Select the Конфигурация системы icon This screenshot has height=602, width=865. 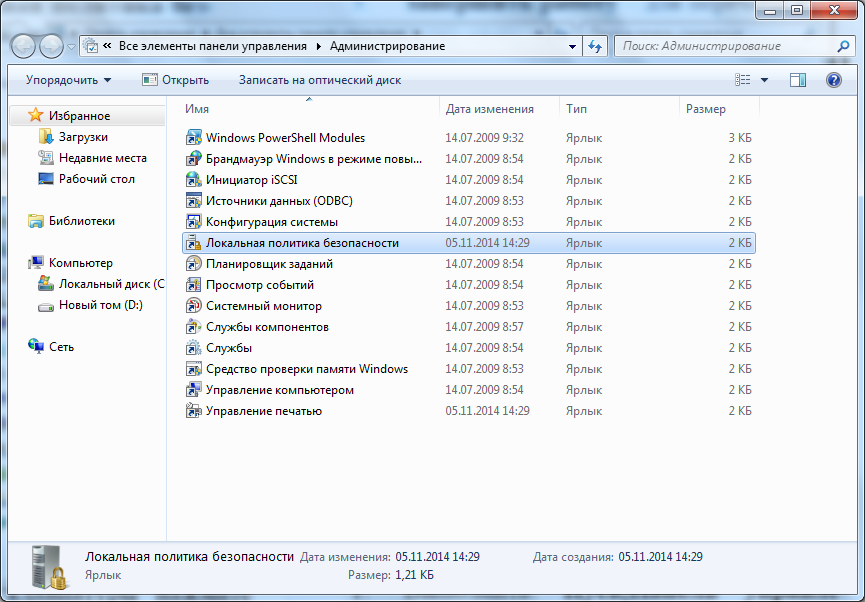click(193, 221)
